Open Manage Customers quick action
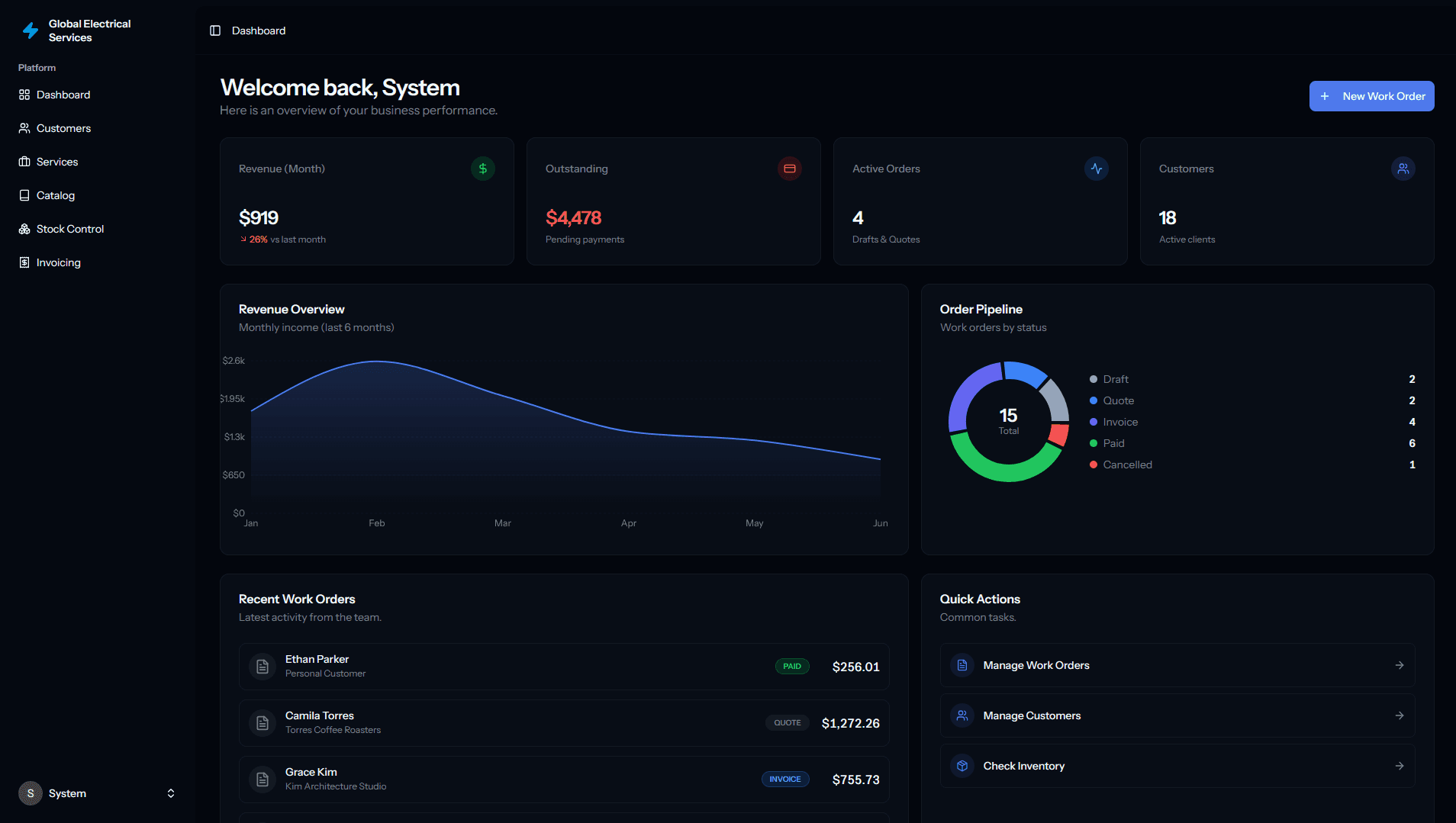Image resolution: width=1456 pixels, height=823 pixels. point(1177,715)
